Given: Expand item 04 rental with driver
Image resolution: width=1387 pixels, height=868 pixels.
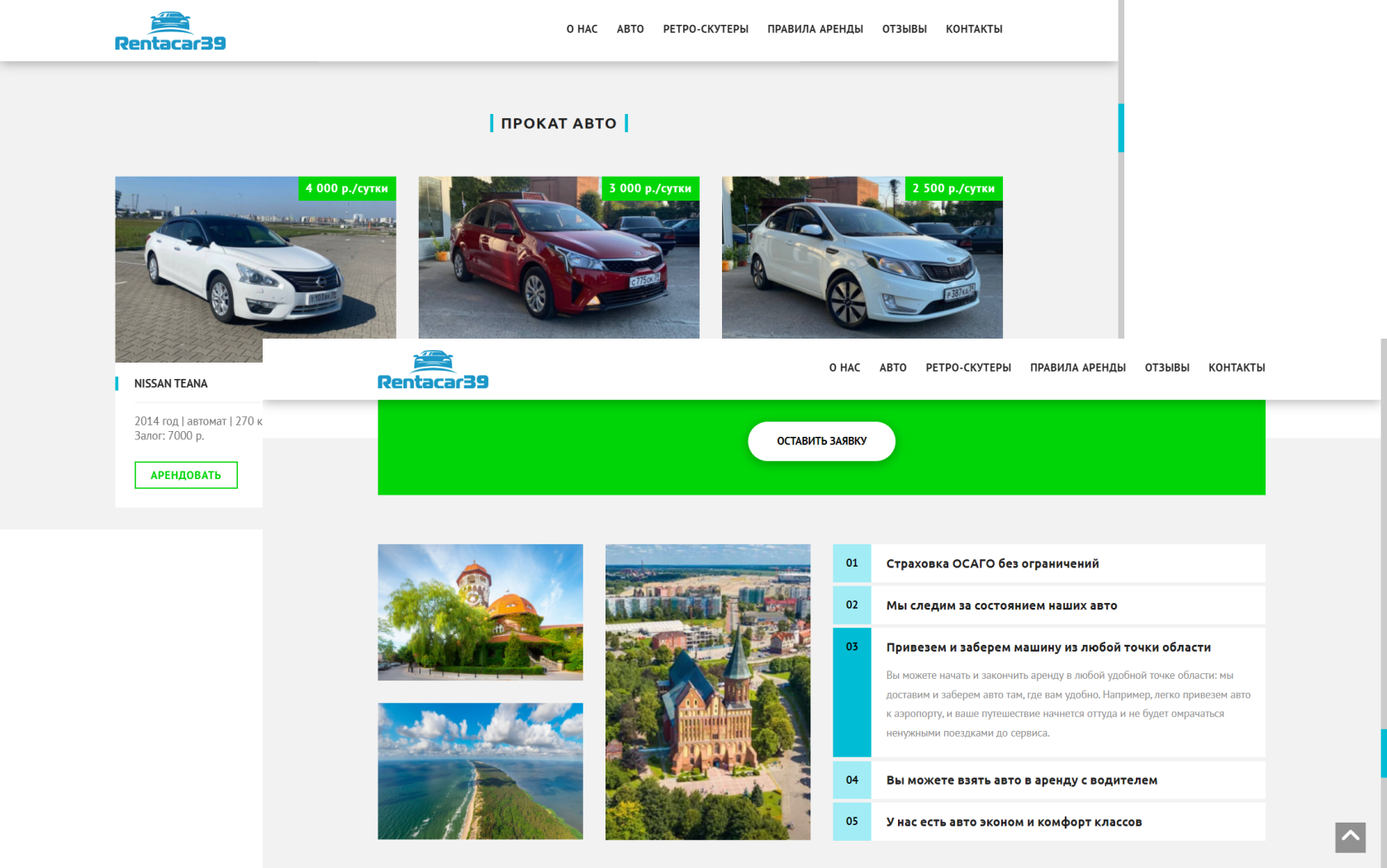Looking at the screenshot, I should tap(1021, 780).
